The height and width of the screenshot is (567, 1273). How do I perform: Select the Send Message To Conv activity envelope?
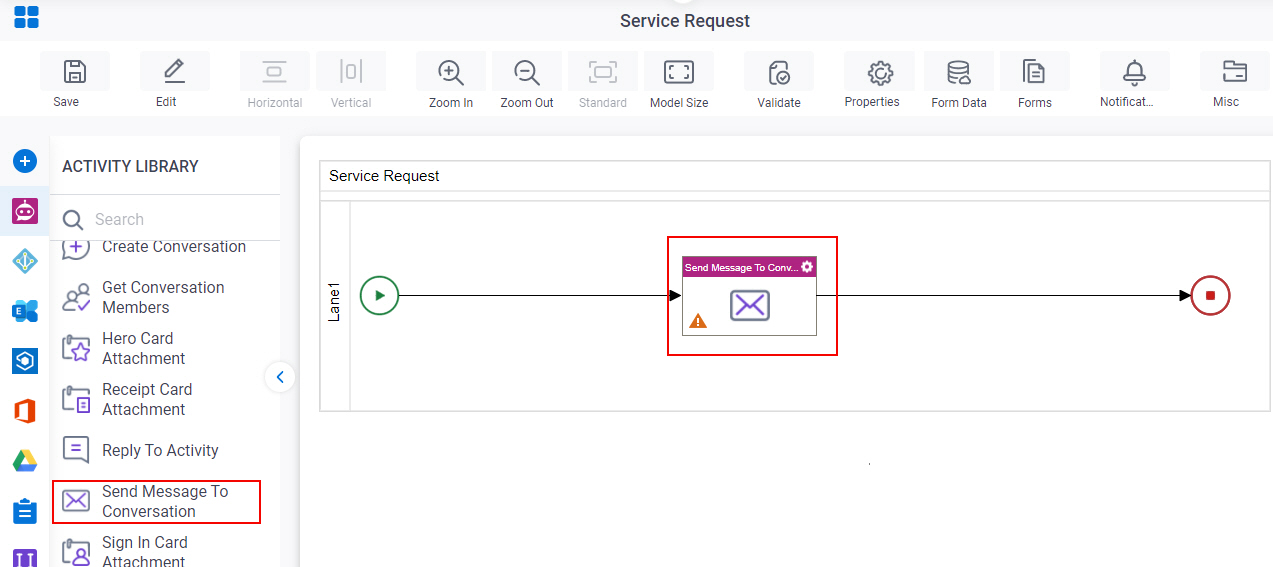(x=749, y=305)
